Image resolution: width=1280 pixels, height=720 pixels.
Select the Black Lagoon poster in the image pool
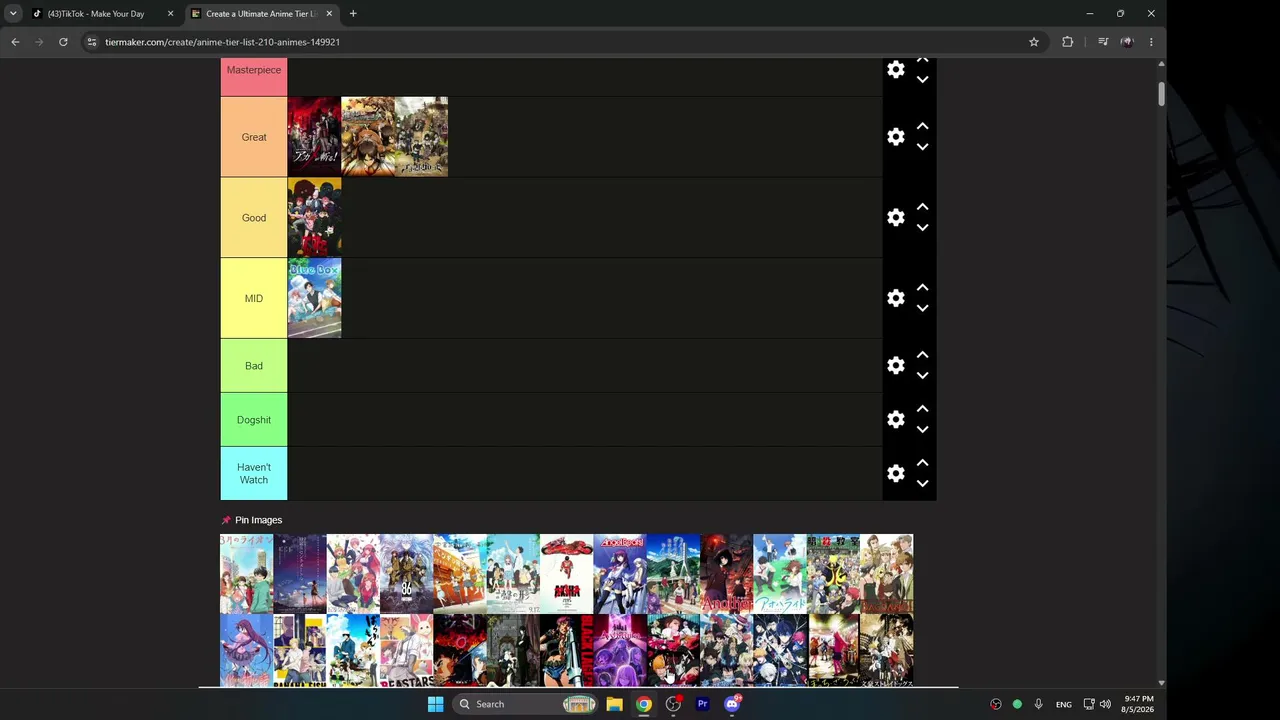pyautogui.click(x=566, y=651)
